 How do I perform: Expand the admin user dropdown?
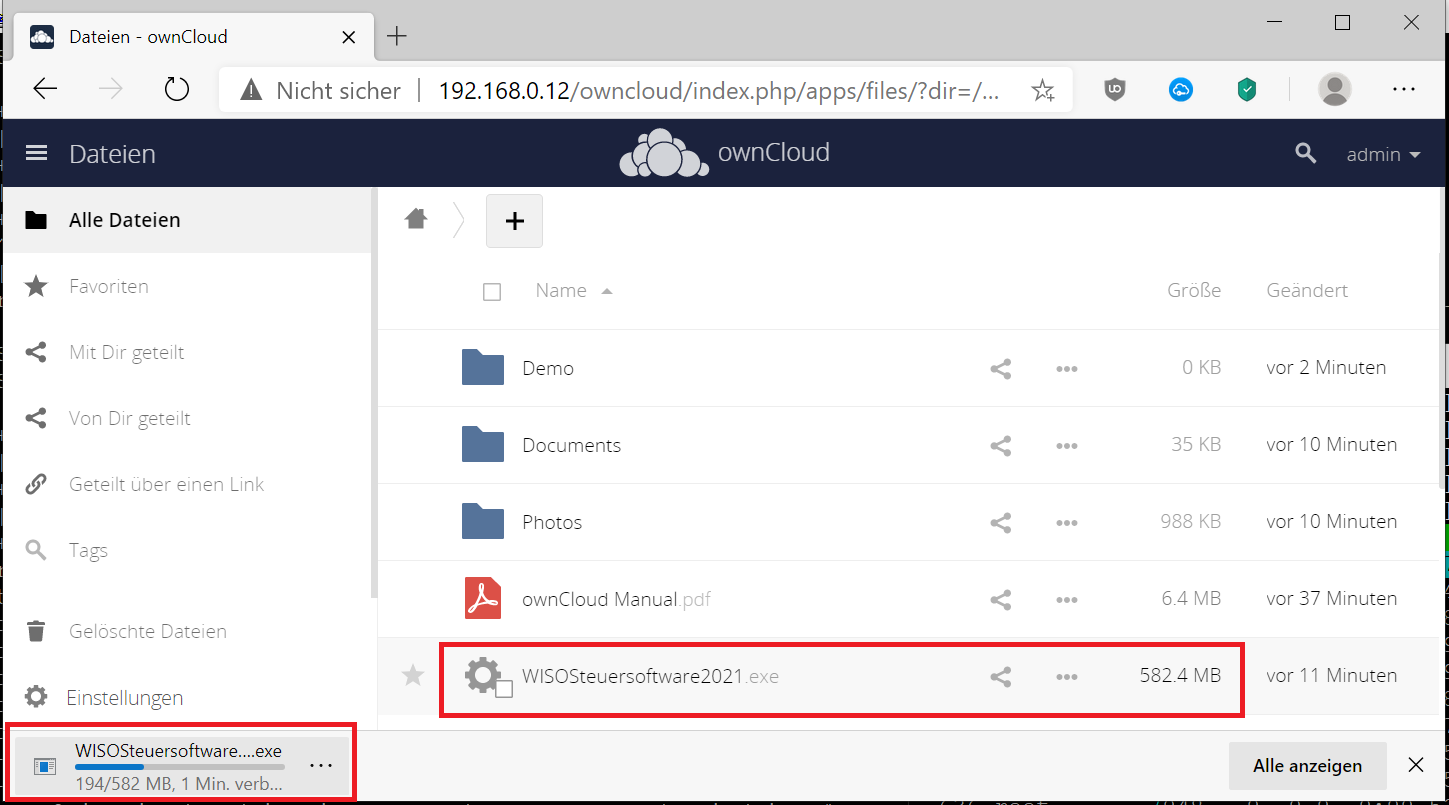coord(1384,155)
